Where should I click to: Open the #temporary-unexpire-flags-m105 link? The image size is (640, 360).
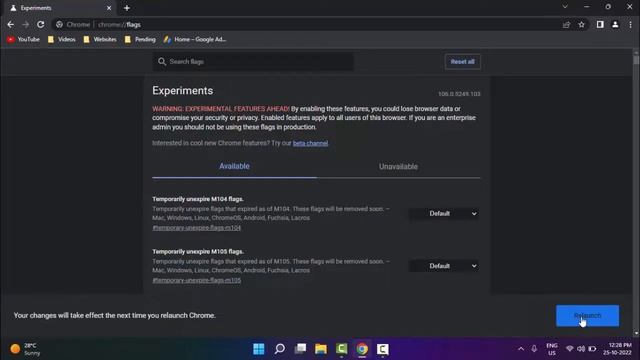[x=197, y=280]
